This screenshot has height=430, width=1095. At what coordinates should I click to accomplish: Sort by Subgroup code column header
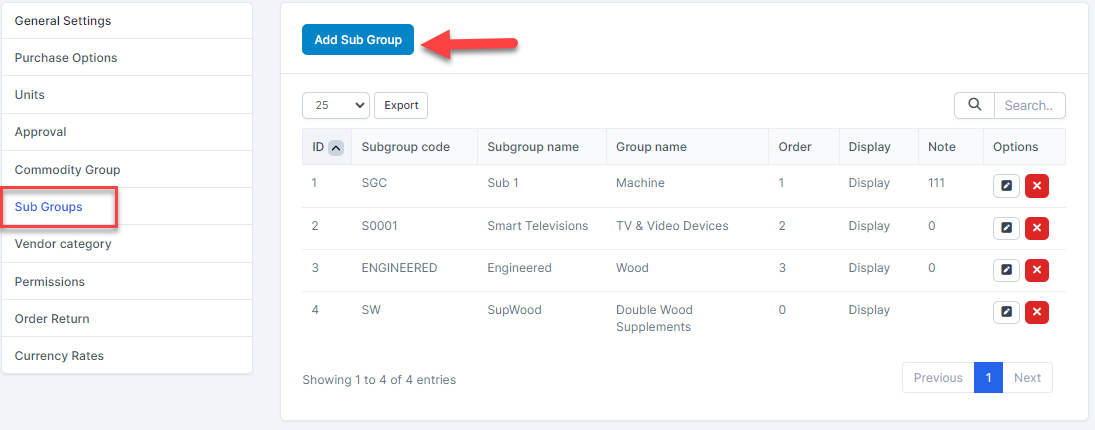click(405, 147)
